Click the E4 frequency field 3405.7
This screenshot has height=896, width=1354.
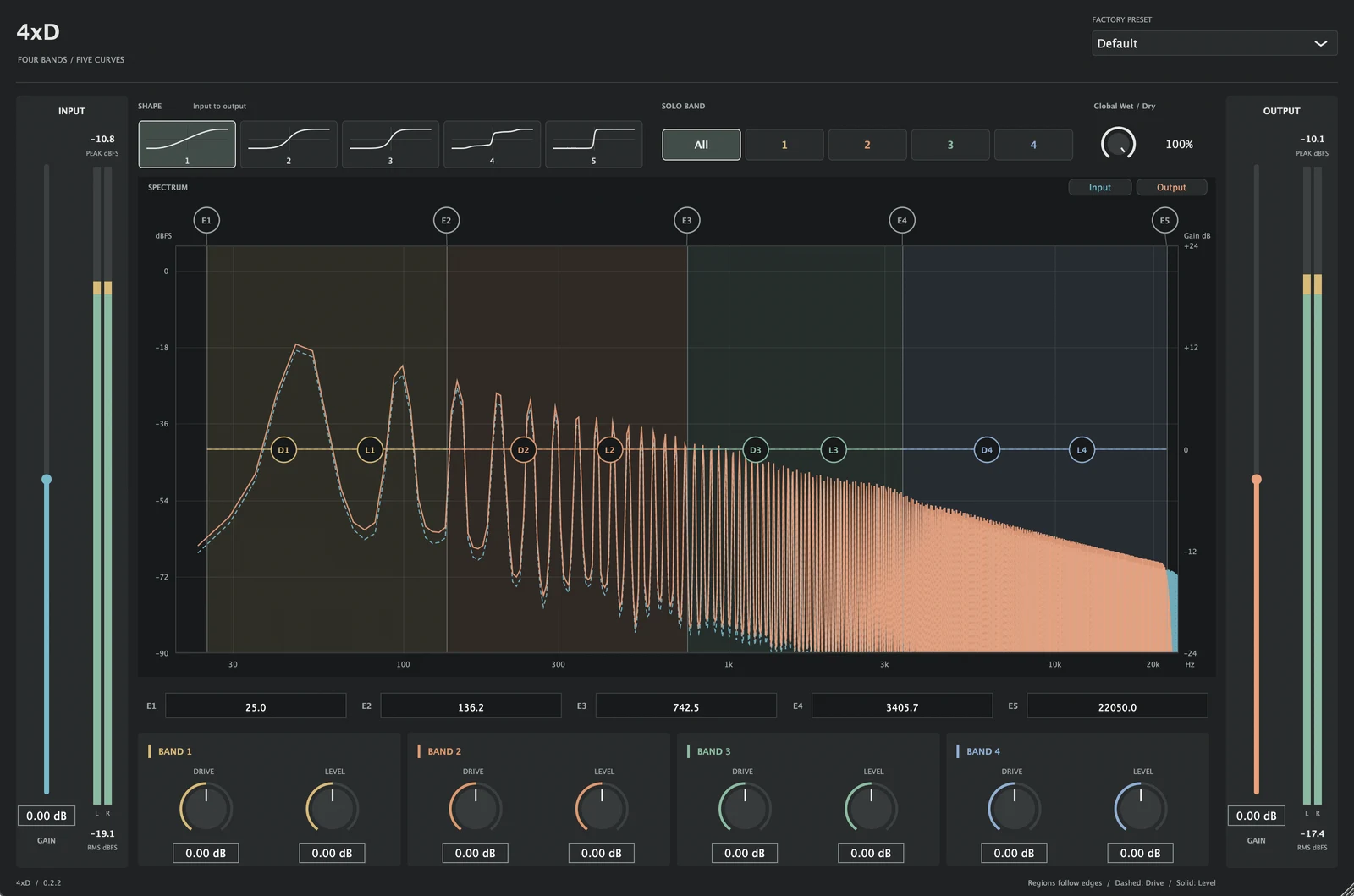(902, 706)
